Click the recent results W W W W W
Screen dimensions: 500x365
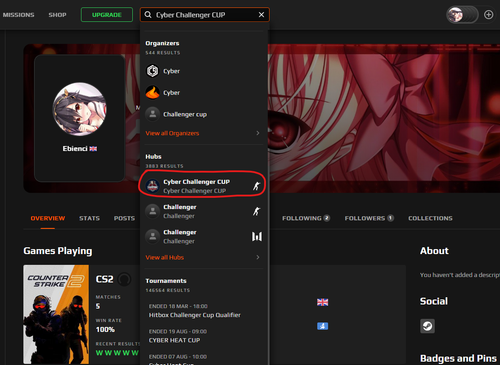point(117,353)
